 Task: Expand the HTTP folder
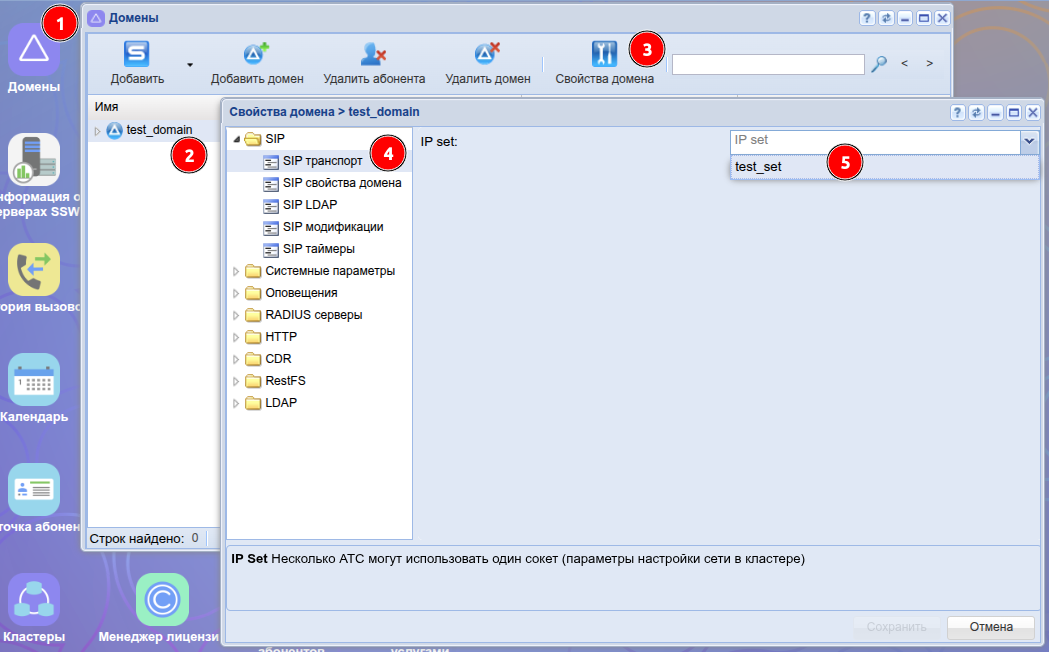point(235,338)
